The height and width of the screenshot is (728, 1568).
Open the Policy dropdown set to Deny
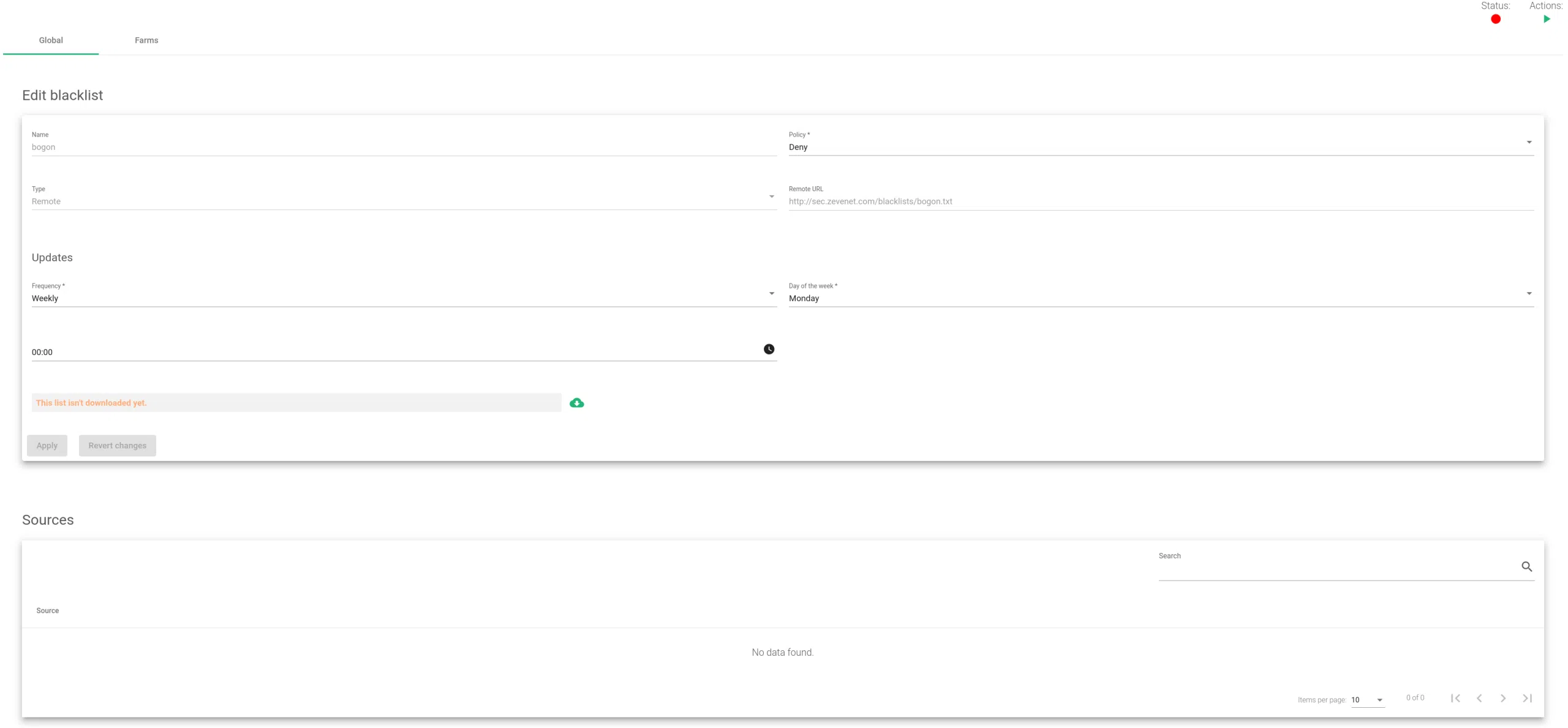click(x=1161, y=147)
